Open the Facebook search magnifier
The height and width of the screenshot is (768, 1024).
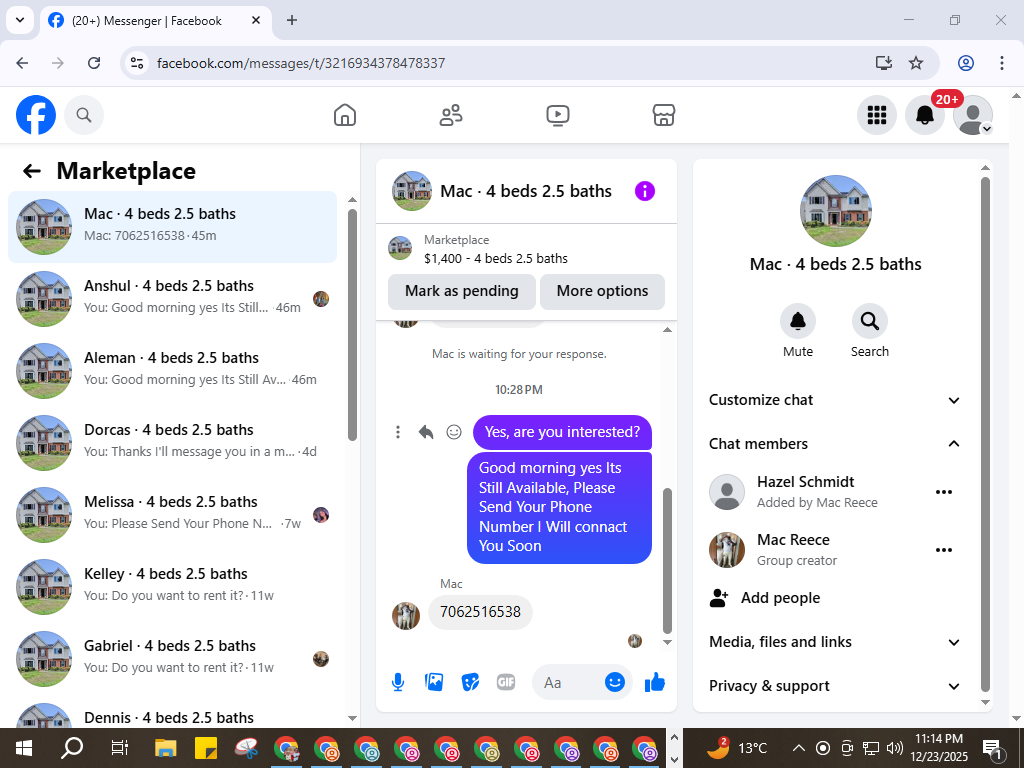84,115
